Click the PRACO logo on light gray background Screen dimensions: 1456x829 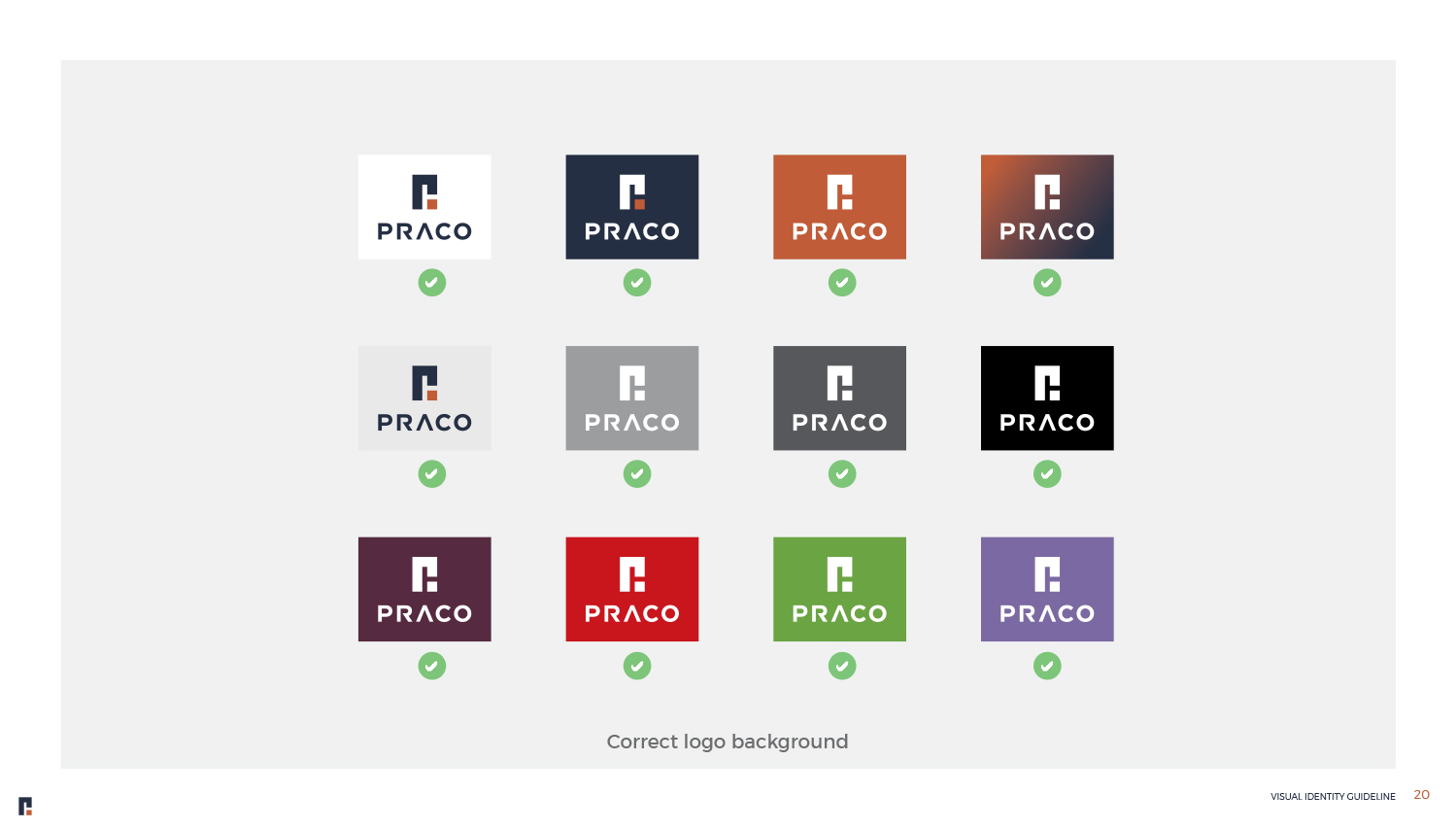pyautogui.click(x=424, y=398)
